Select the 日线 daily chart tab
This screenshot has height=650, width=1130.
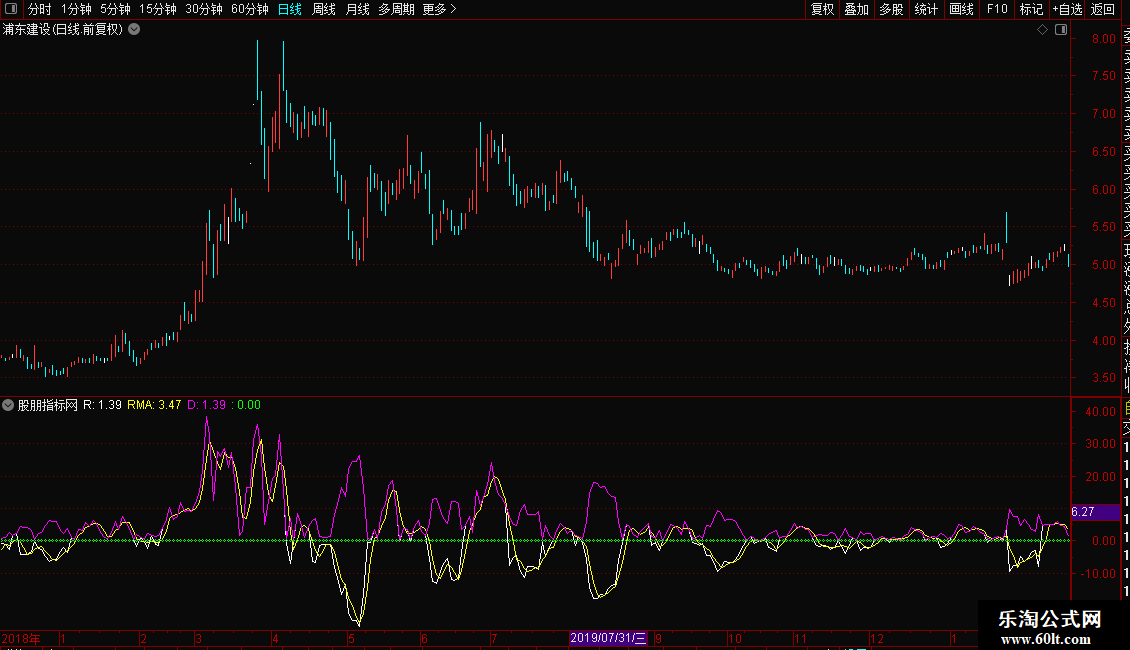(x=290, y=9)
